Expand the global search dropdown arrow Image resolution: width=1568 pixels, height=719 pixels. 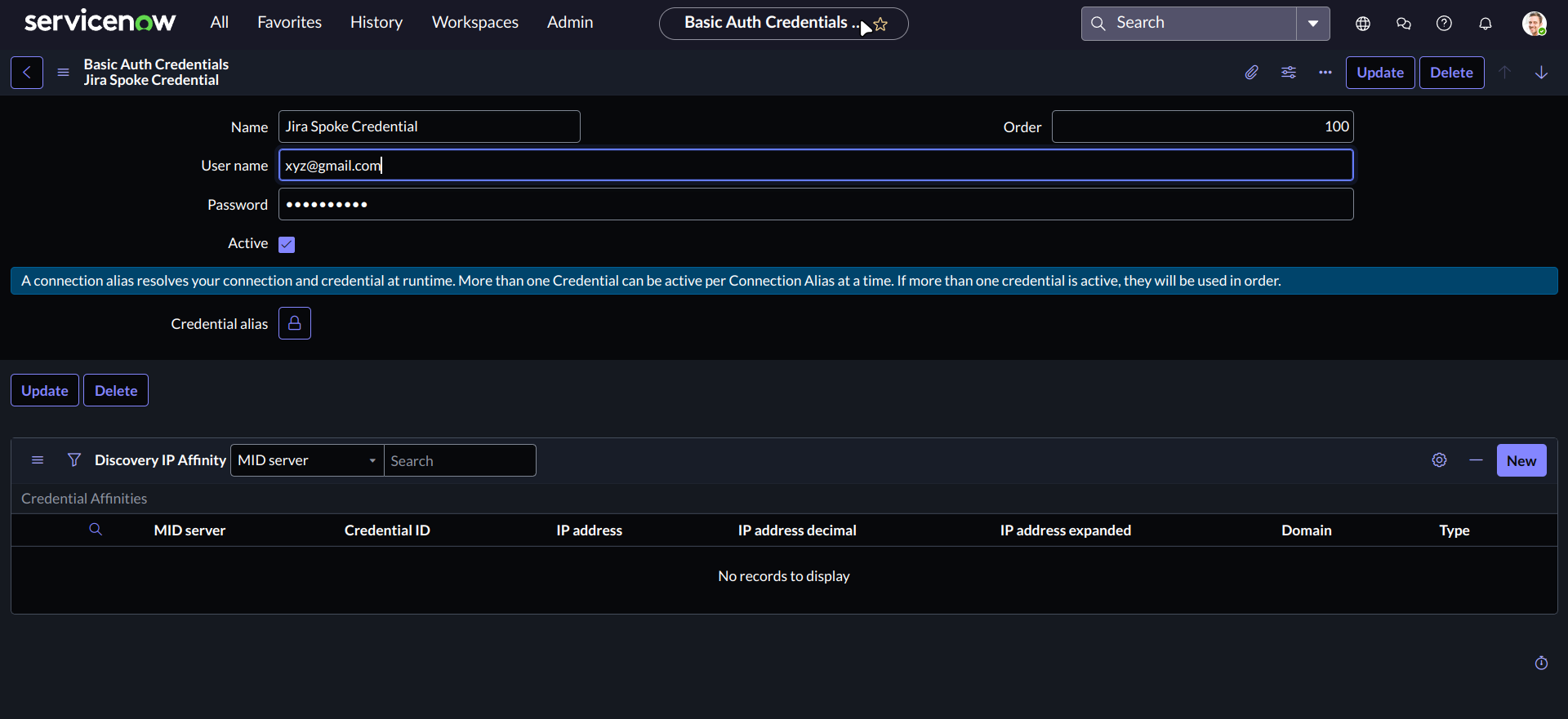click(1313, 24)
